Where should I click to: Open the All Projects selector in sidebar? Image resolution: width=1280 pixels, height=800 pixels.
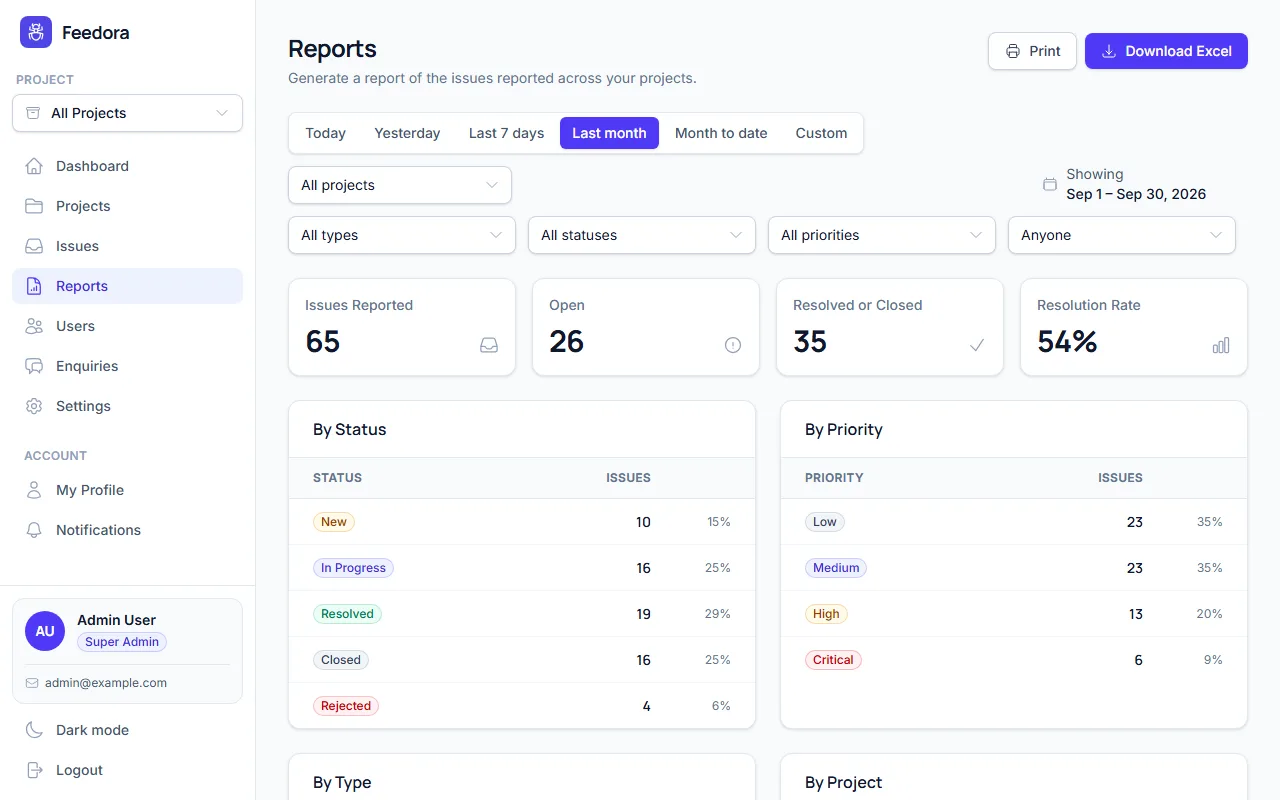click(x=128, y=113)
